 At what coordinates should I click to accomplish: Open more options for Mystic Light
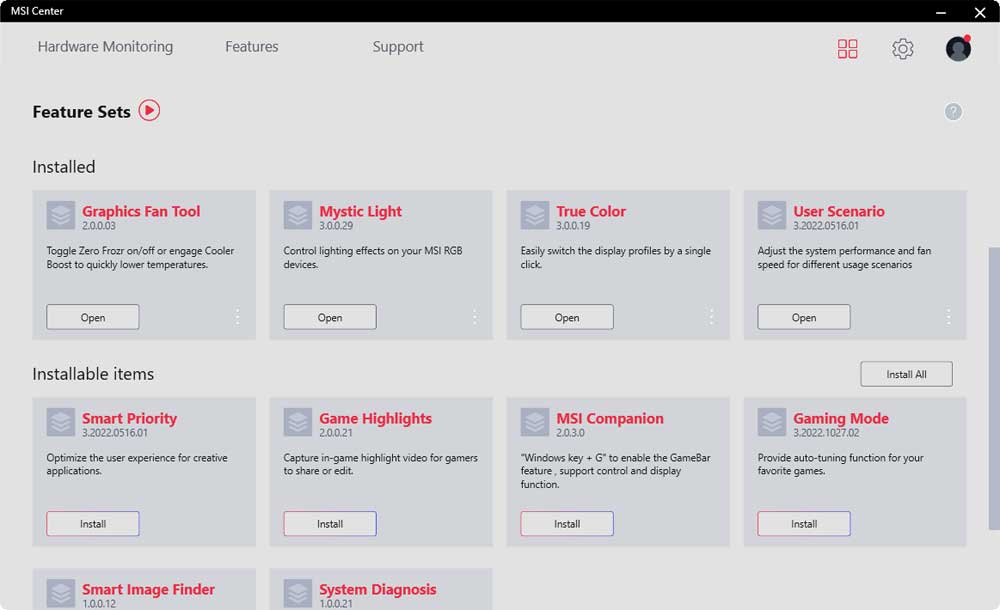(x=474, y=316)
